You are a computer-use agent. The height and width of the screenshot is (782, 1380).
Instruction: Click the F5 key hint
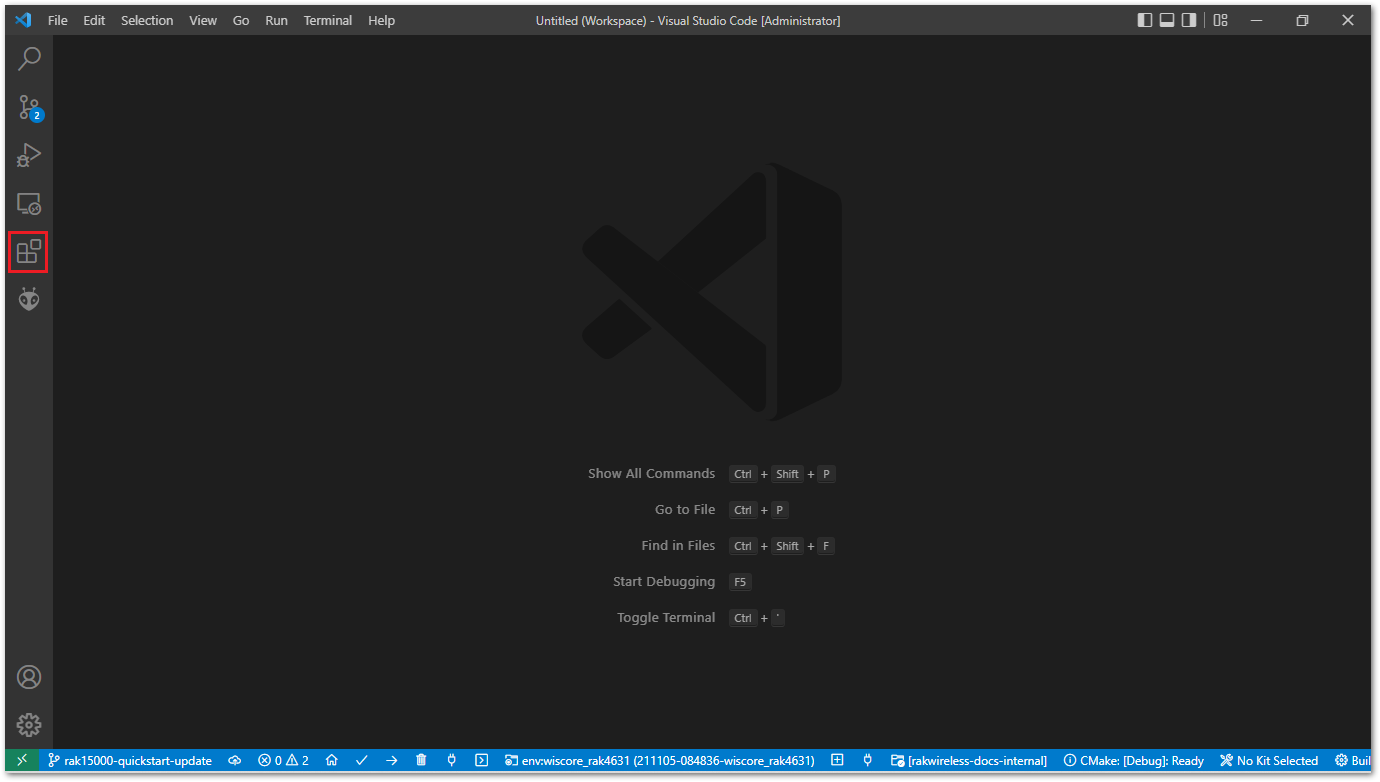tap(740, 582)
